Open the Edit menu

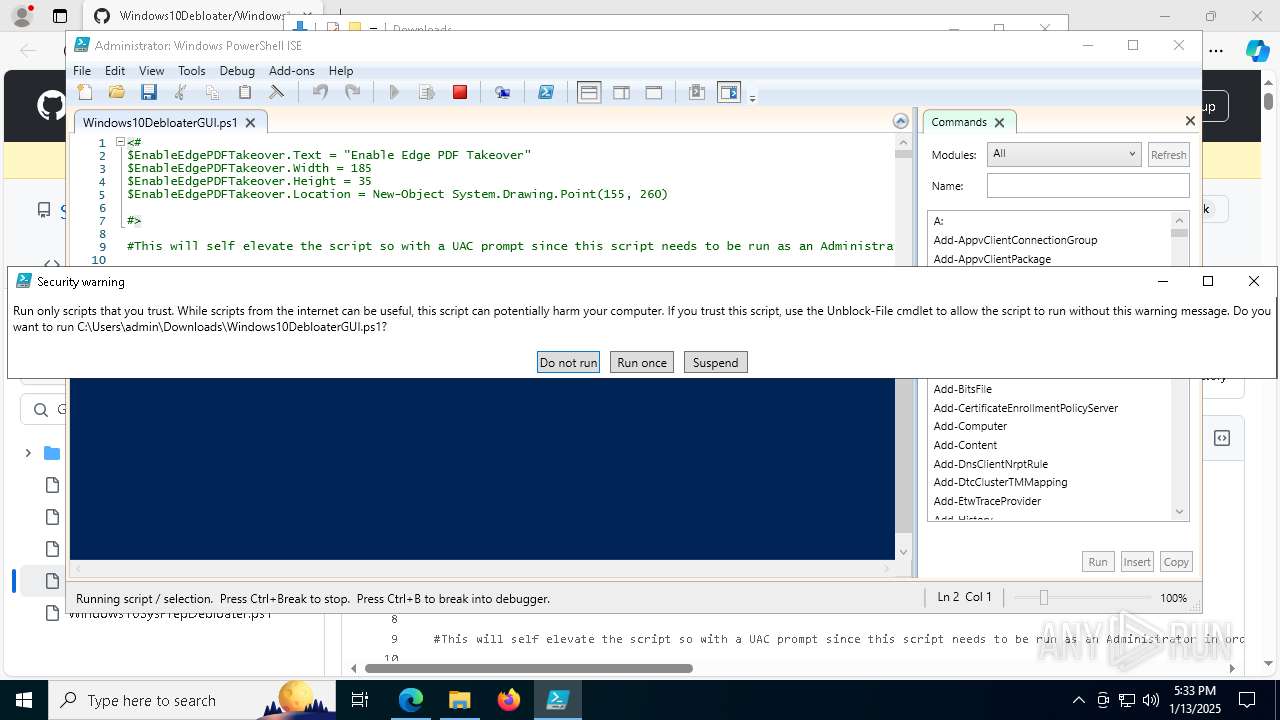tap(115, 70)
